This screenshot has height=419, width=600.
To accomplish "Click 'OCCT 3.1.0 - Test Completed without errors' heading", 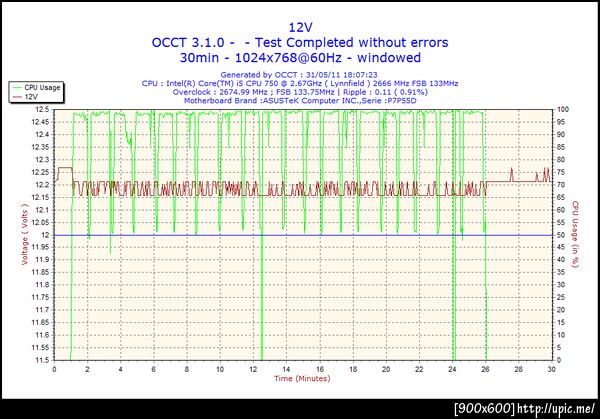I will point(300,42).
